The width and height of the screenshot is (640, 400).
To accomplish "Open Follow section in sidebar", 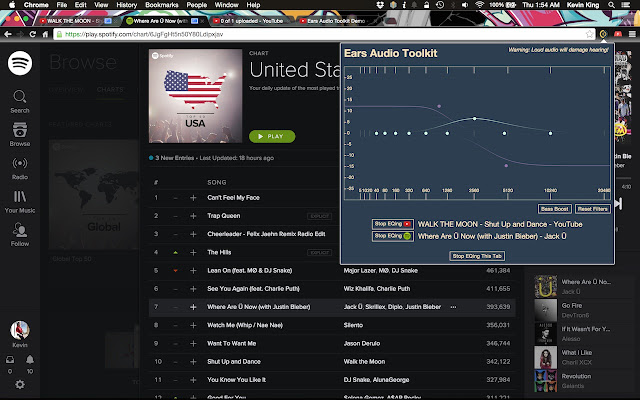I will (20, 235).
